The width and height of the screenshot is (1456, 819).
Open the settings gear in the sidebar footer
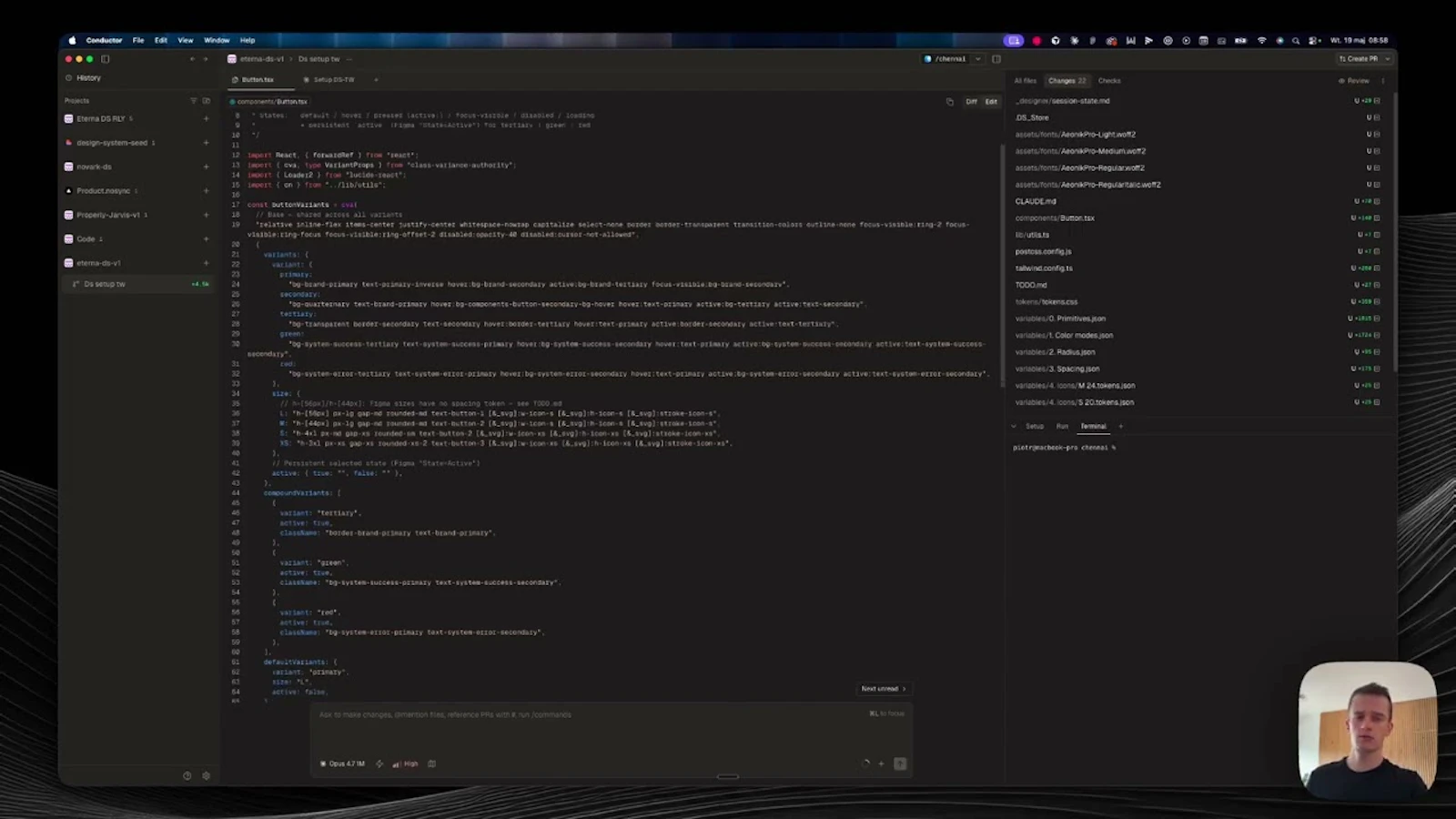[x=206, y=776]
